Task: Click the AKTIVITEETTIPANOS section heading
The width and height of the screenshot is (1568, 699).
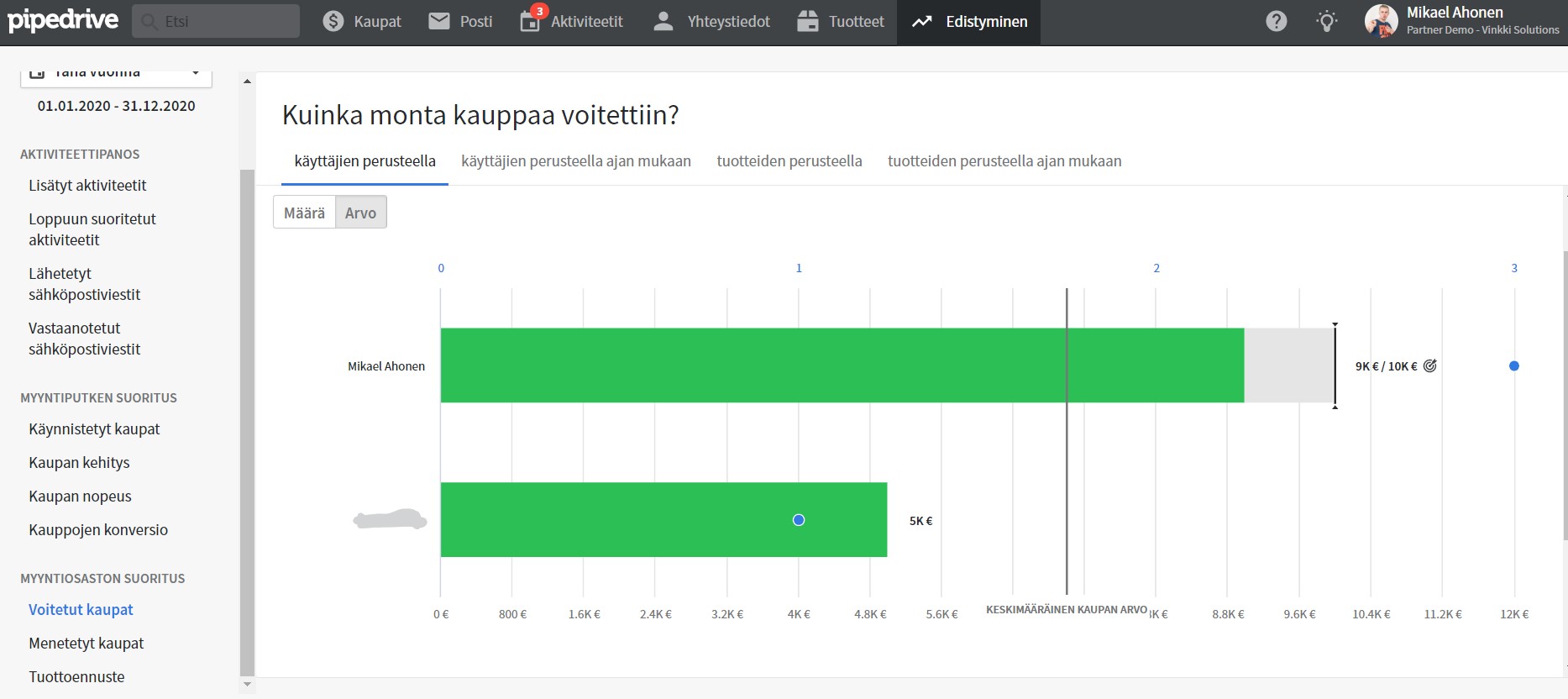Action: click(80, 155)
